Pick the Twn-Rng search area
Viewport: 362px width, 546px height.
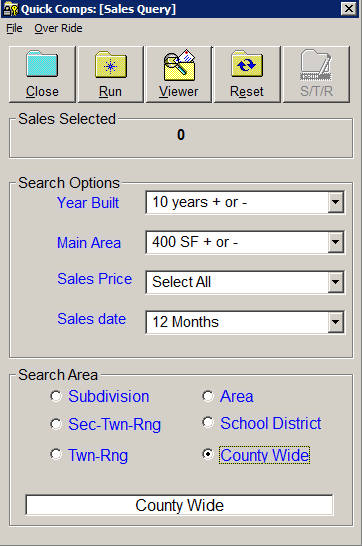56,454
